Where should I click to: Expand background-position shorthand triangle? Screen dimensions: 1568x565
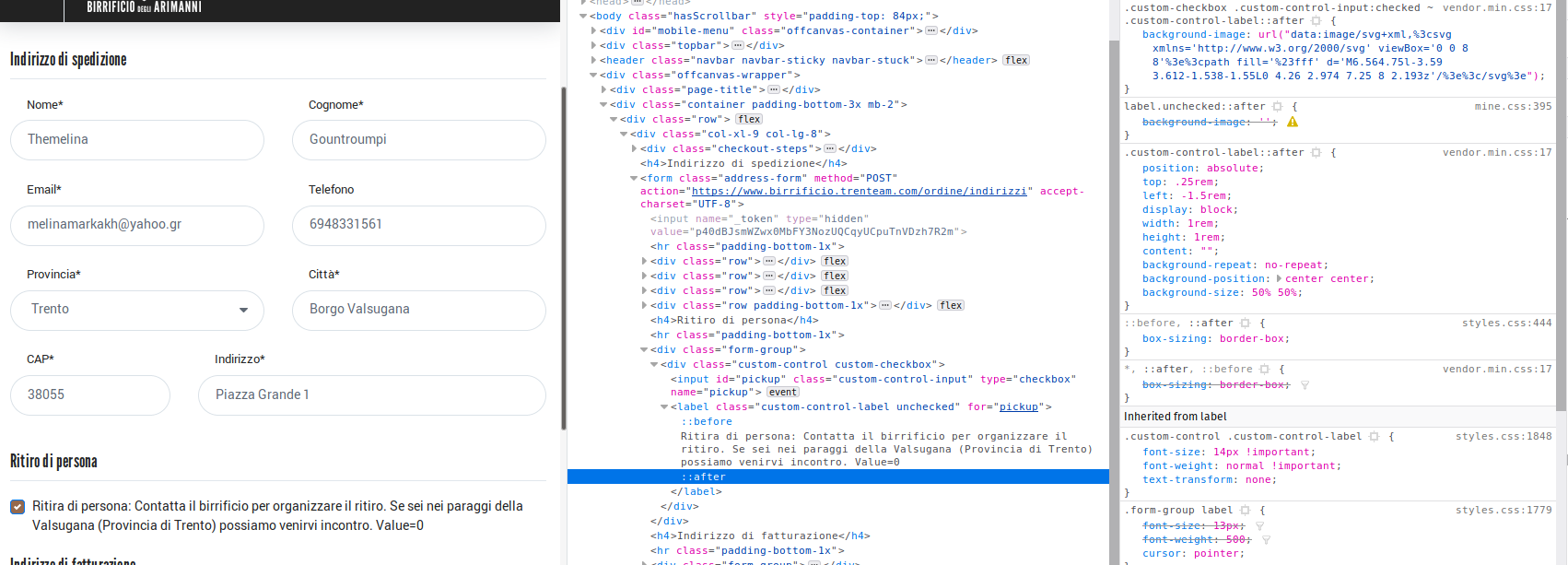pyautogui.click(x=1279, y=278)
